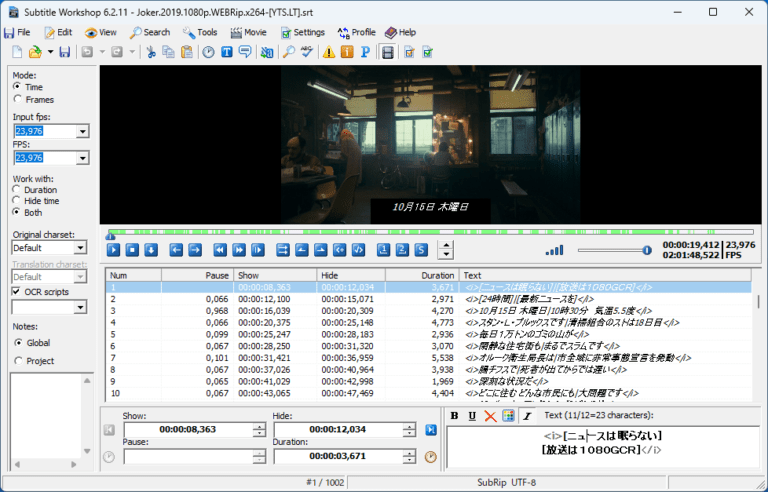Click the orange information icon
Viewport: 768px width, 492px height.
pos(347,52)
